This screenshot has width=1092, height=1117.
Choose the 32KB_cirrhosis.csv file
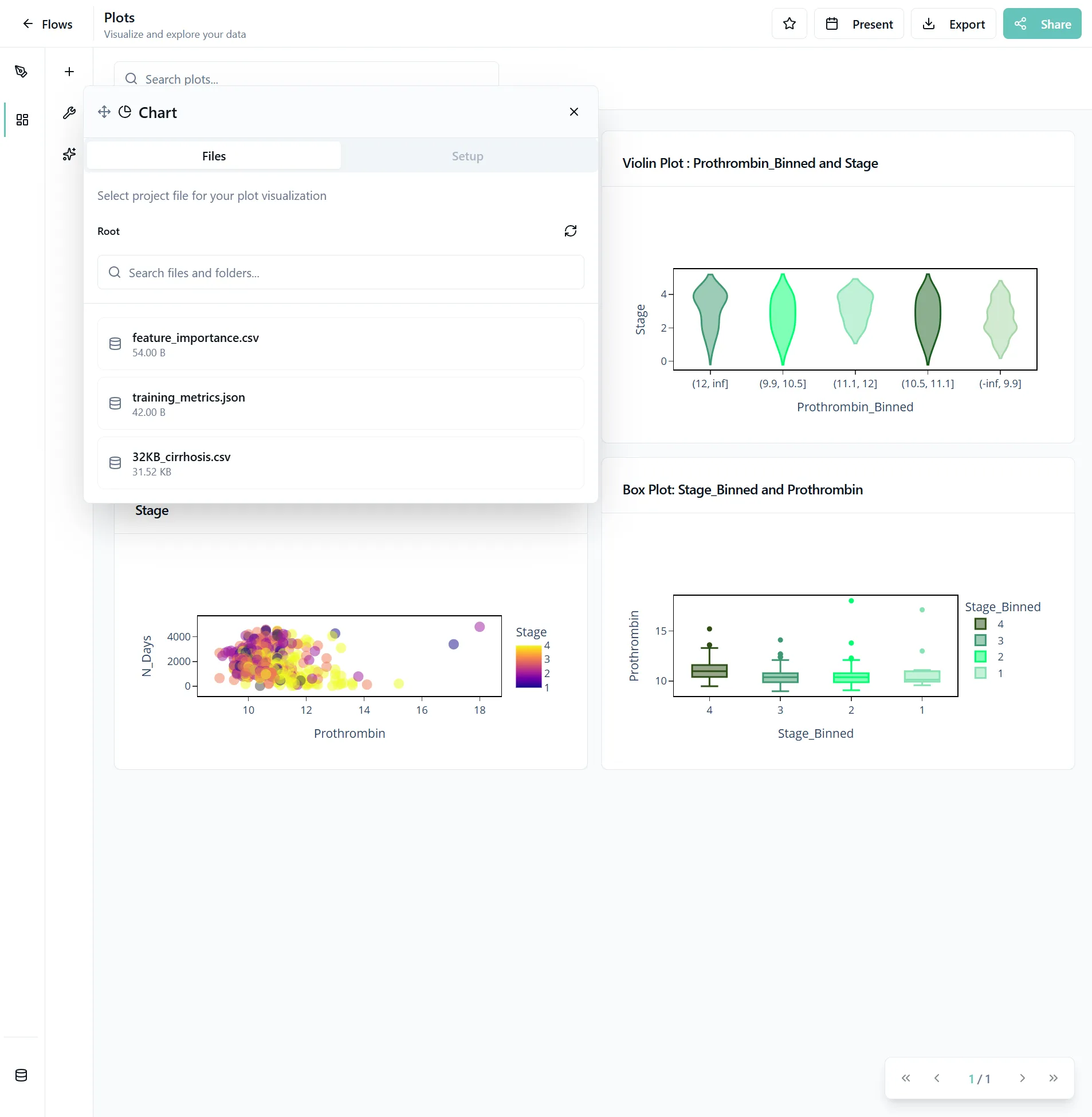tap(341, 463)
